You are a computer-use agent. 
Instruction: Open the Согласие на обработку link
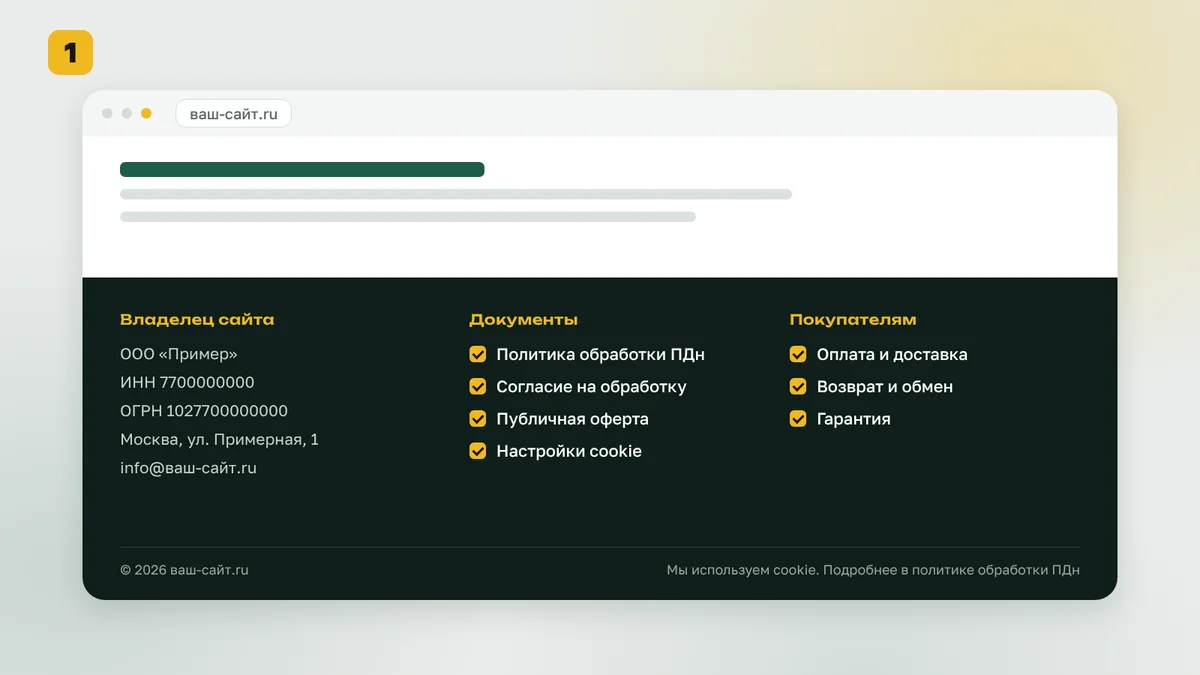pyautogui.click(x=591, y=386)
